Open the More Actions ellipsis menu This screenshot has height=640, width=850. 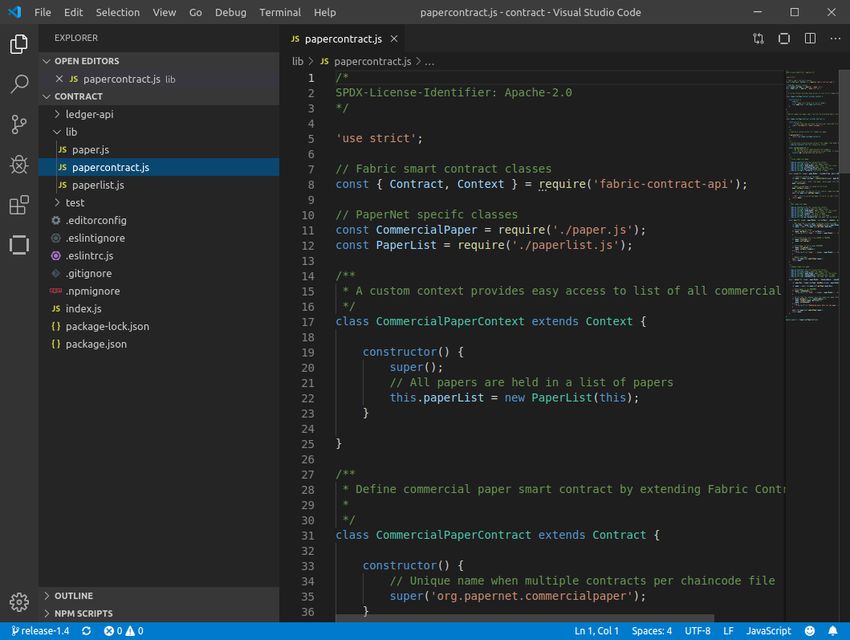(x=835, y=38)
